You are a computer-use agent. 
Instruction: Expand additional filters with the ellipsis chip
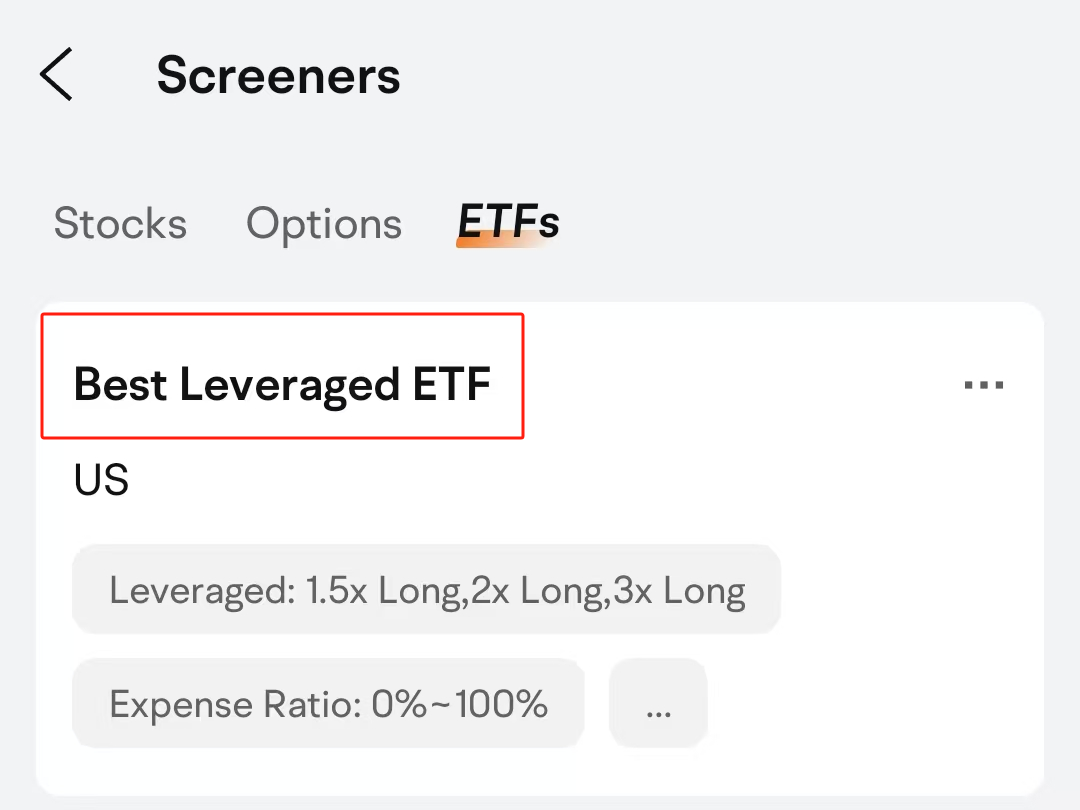click(x=657, y=703)
